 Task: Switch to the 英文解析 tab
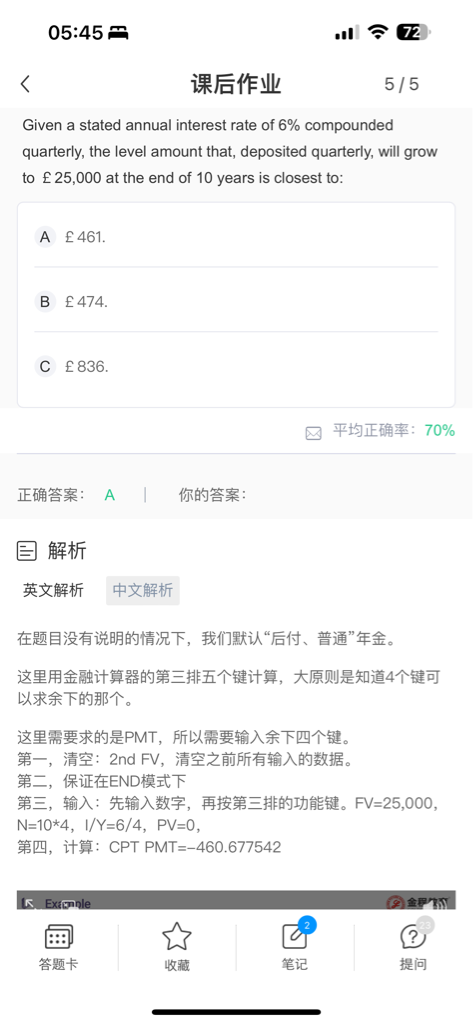click(x=54, y=590)
